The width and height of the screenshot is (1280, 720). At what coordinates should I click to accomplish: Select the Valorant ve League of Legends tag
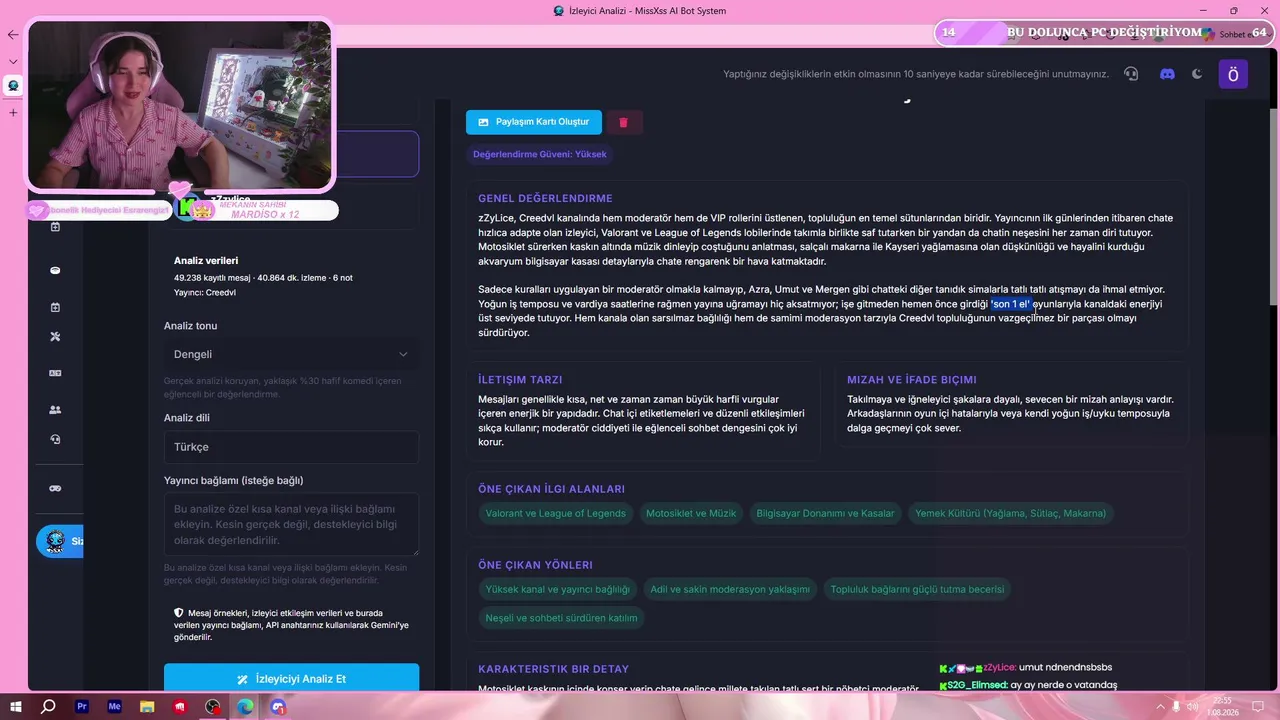click(556, 514)
